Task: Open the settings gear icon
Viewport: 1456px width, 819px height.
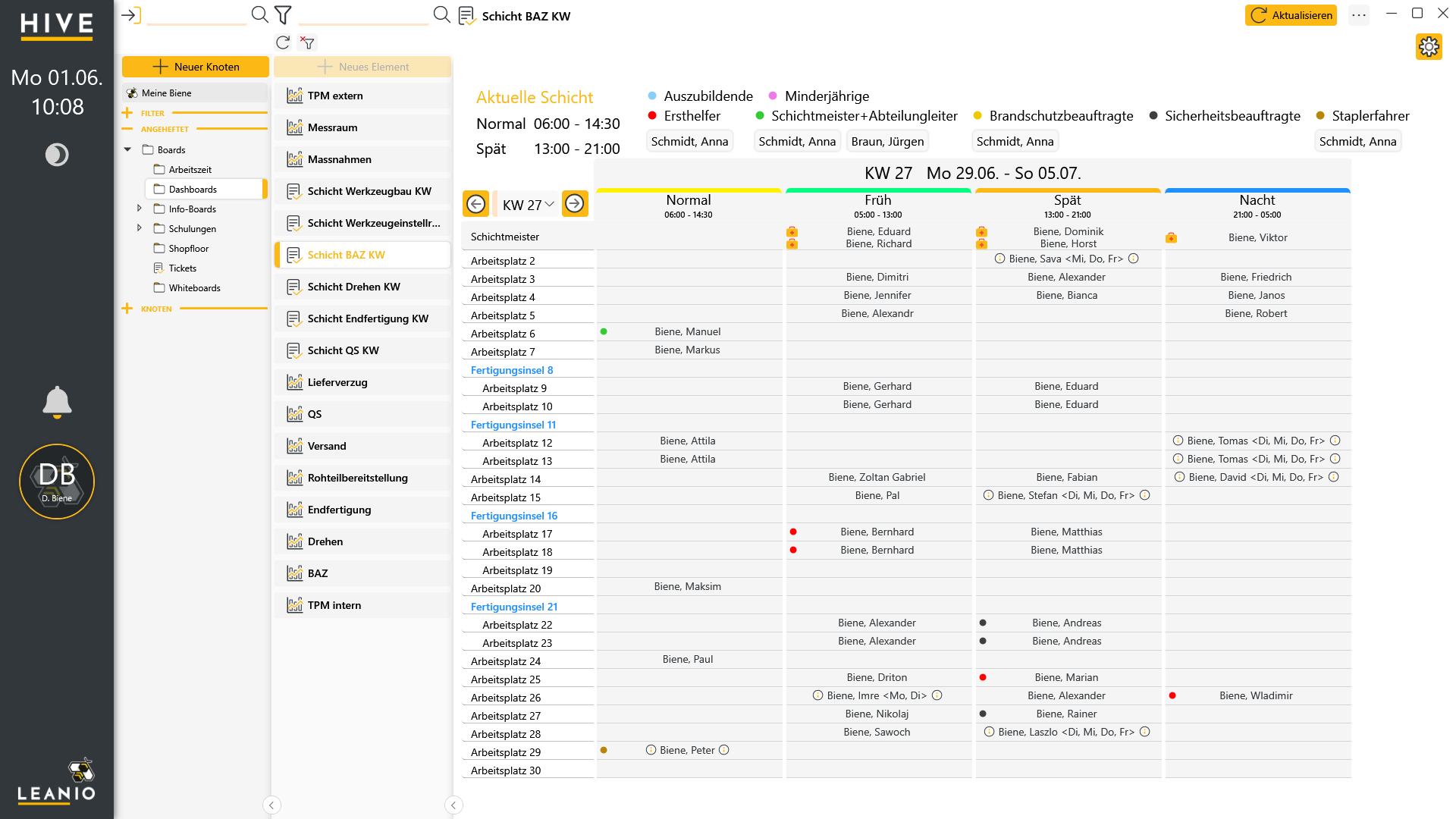Action: [1429, 47]
